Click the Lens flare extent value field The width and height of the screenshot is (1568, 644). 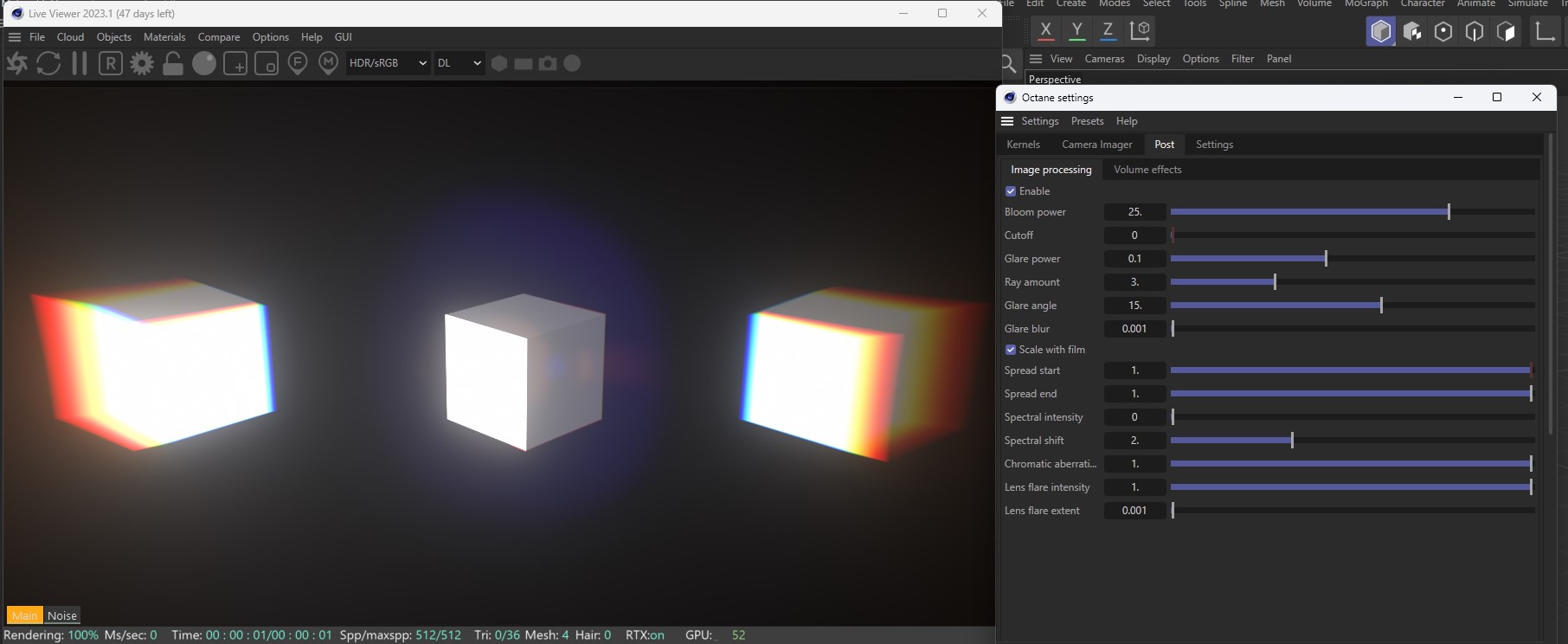[x=1134, y=511]
